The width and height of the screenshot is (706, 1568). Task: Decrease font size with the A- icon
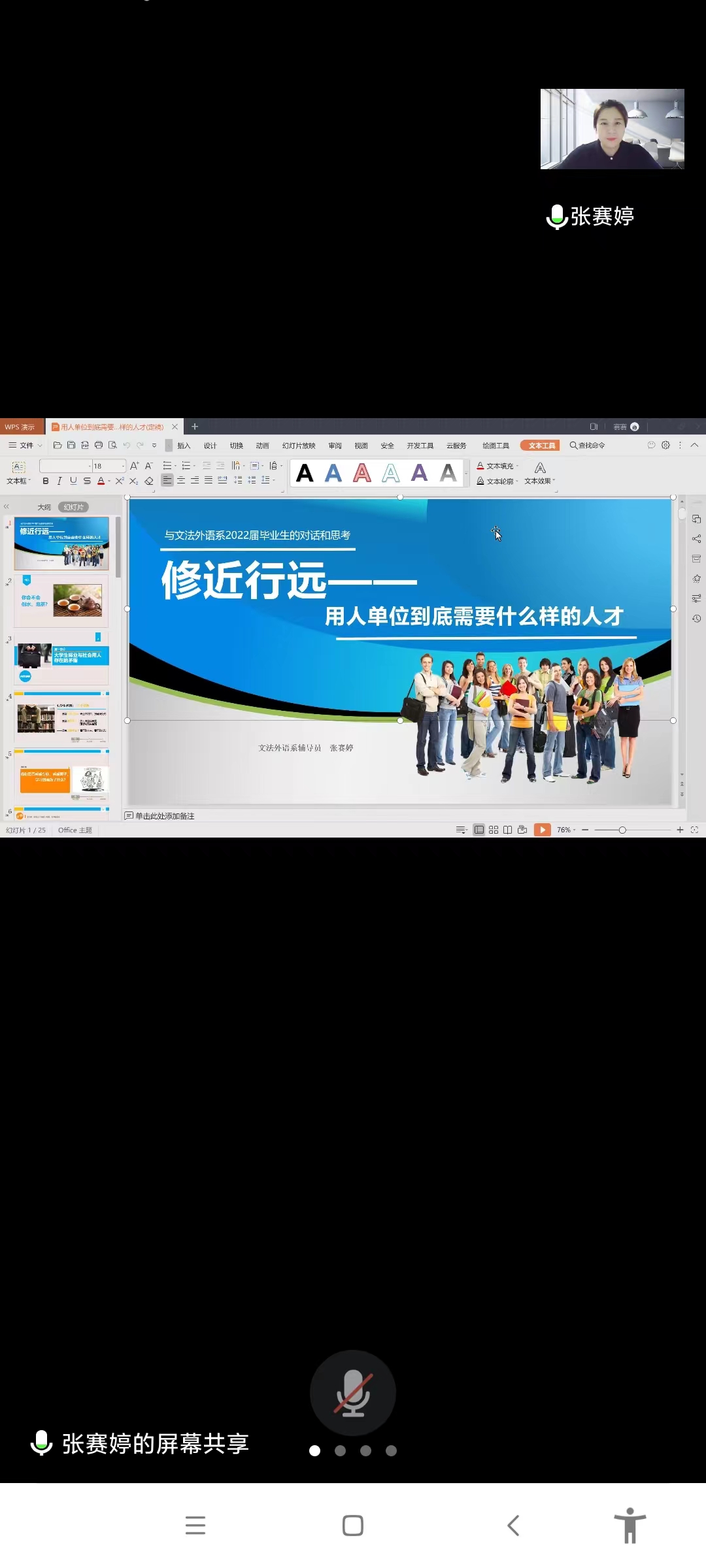[149, 466]
